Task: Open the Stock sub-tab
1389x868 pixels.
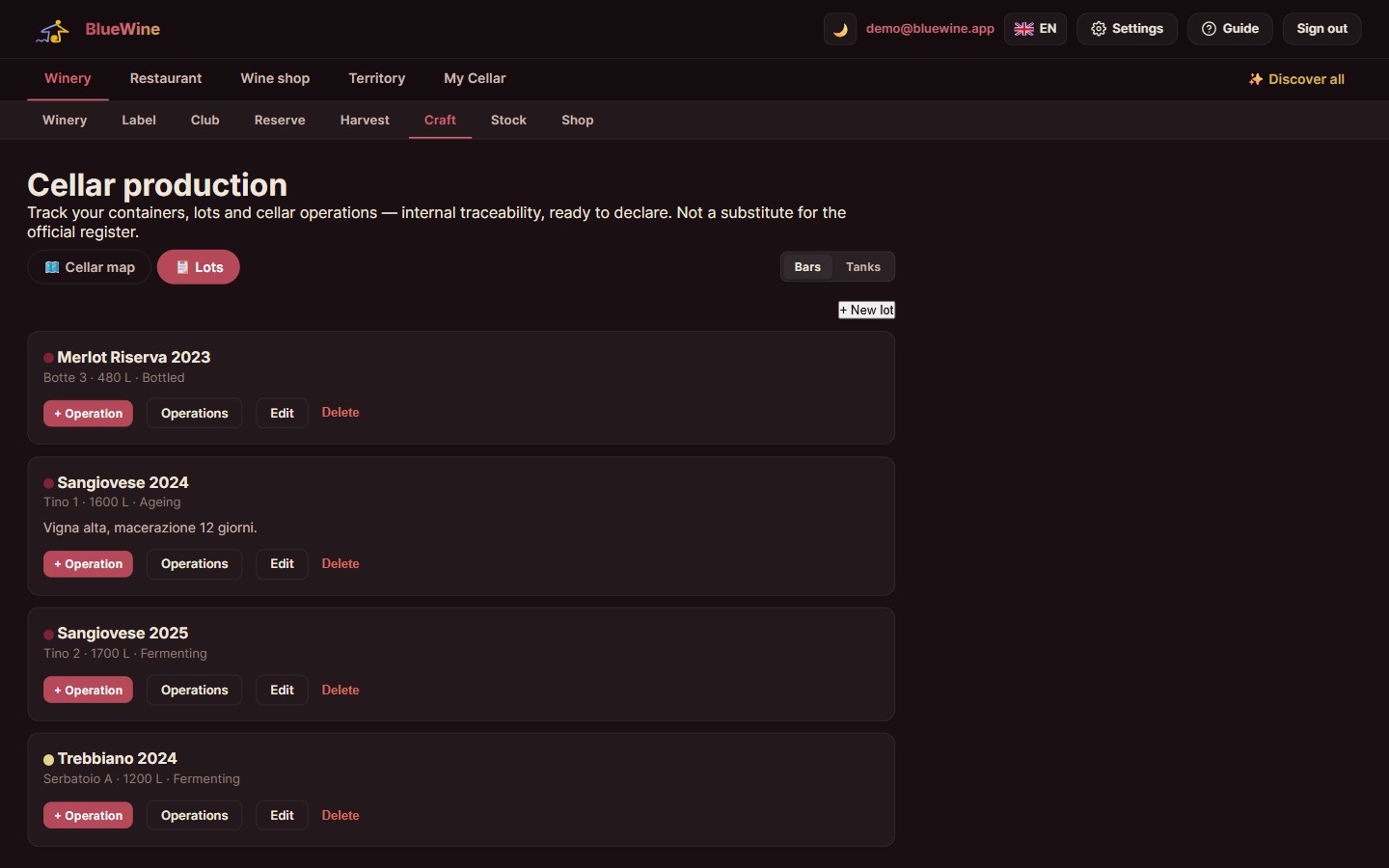Action: 508,120
